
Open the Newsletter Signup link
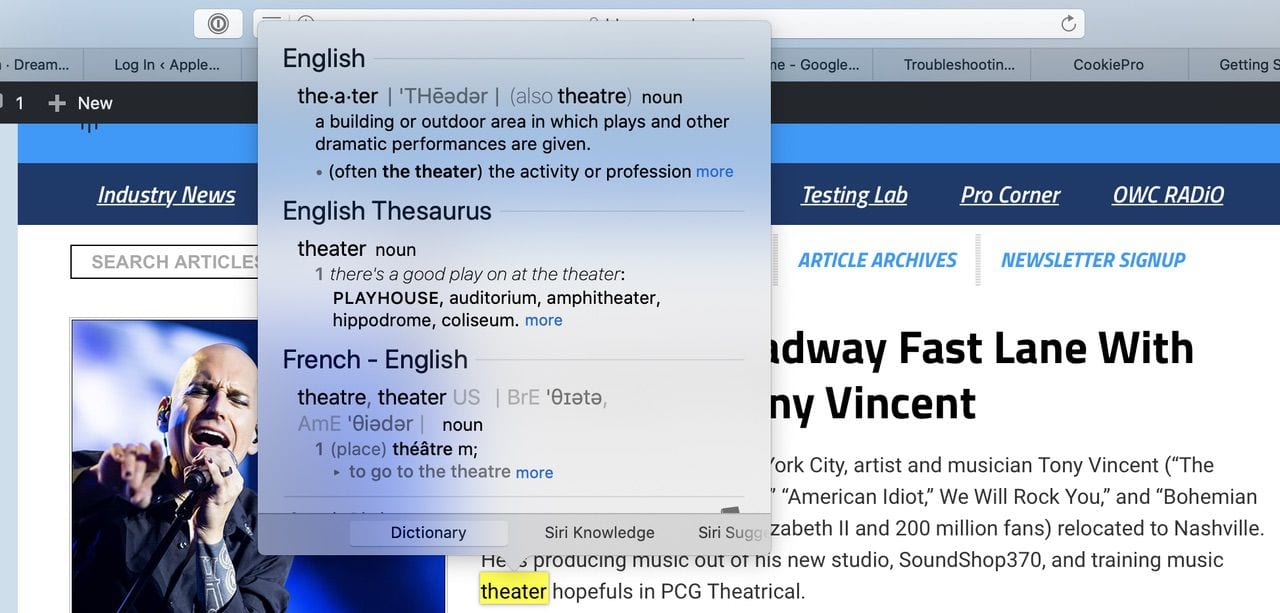pos(1093,260)
